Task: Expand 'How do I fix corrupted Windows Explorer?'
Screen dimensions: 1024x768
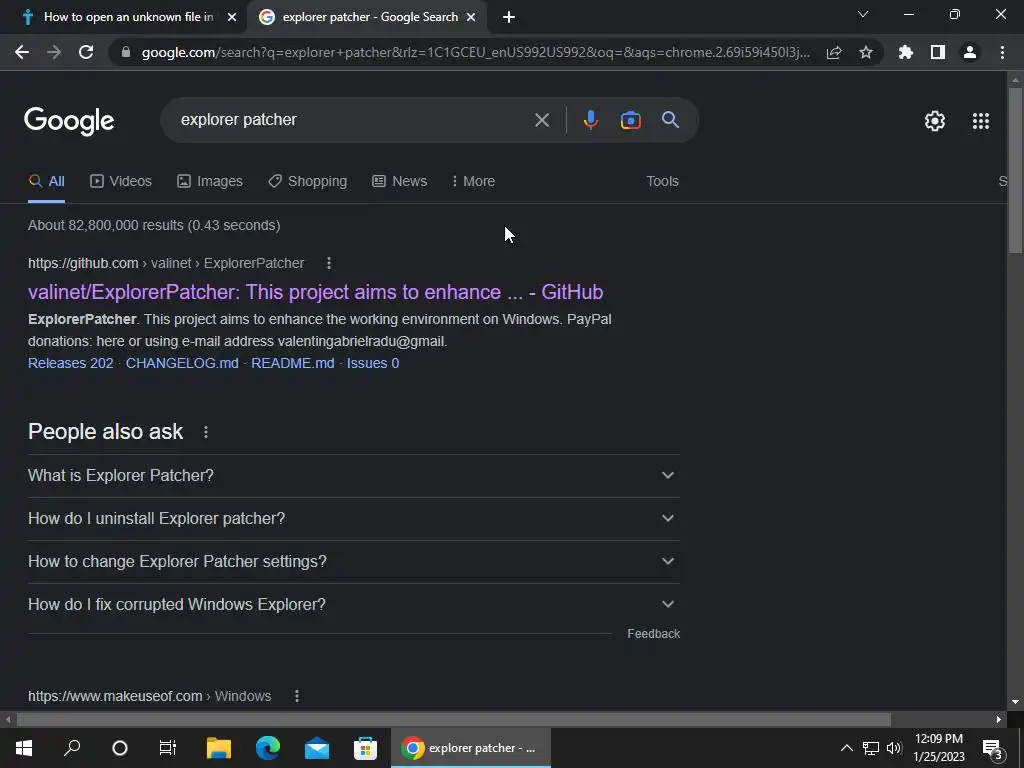Action: click(x=353, y=605)
